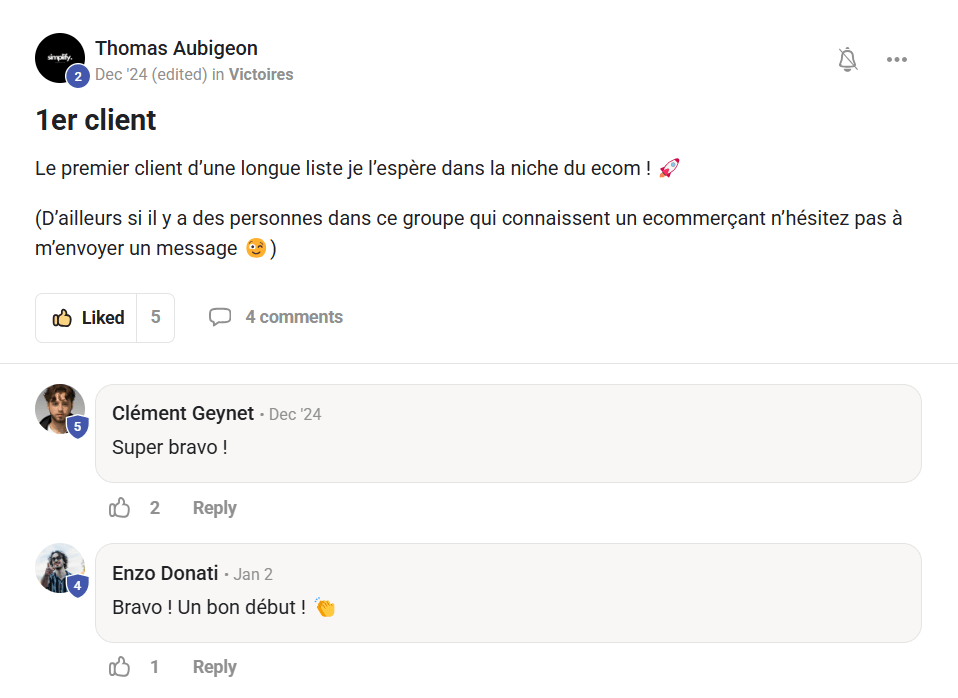The image size is (958, 698).
Task: Reply to Enzo Donati's comment
Action: (214, 667)
